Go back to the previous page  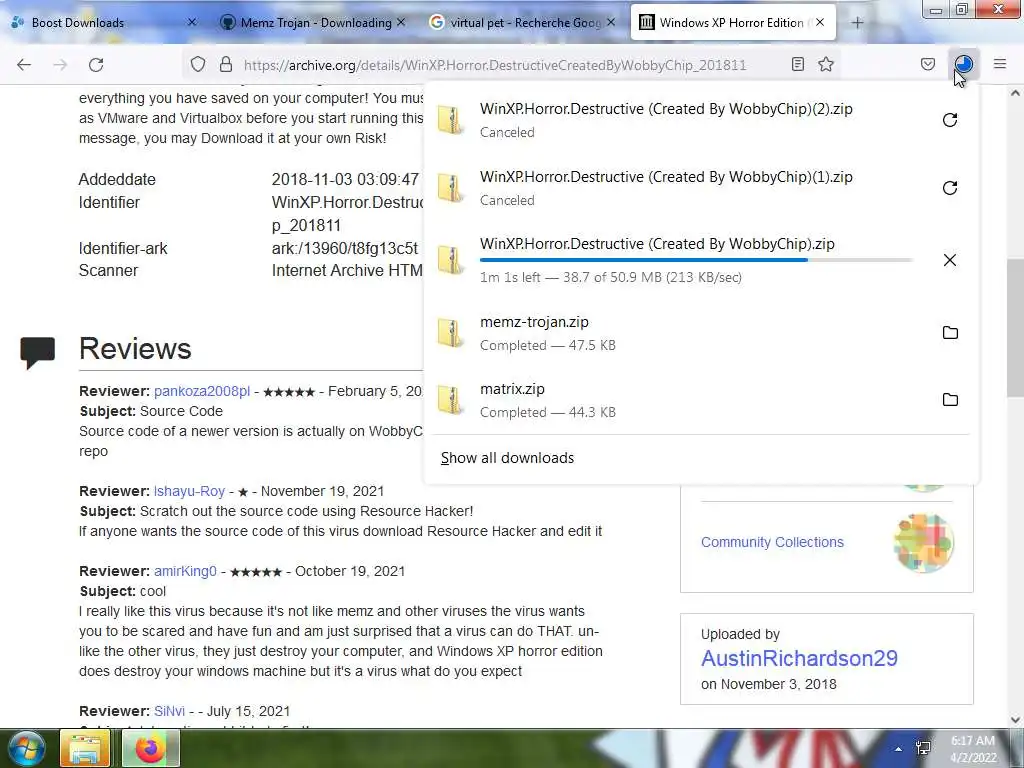[x=24, y=65]
